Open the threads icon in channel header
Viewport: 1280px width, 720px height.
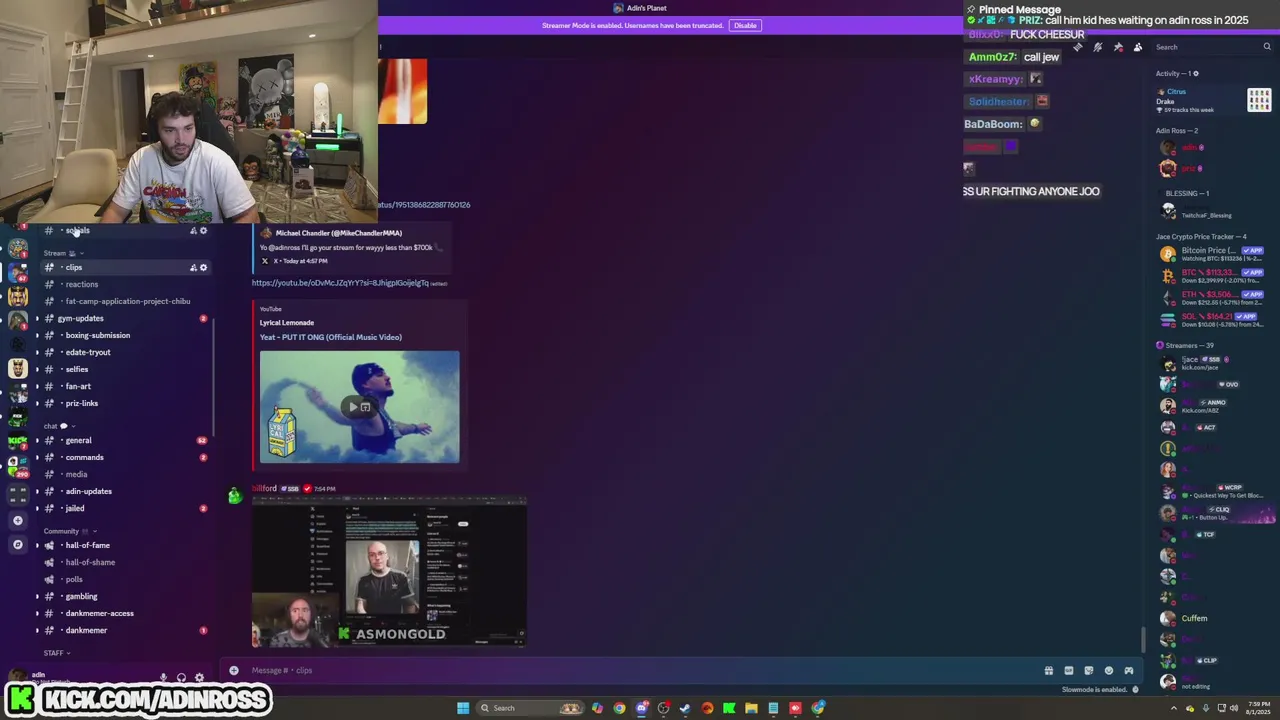[x=1078, y=47]
